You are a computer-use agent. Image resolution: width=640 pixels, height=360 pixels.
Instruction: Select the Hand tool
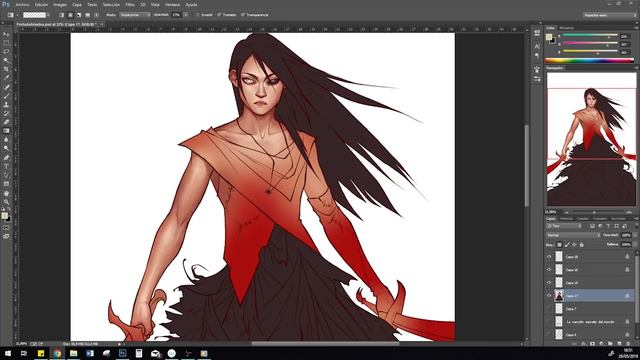click(x=6, y=193)
